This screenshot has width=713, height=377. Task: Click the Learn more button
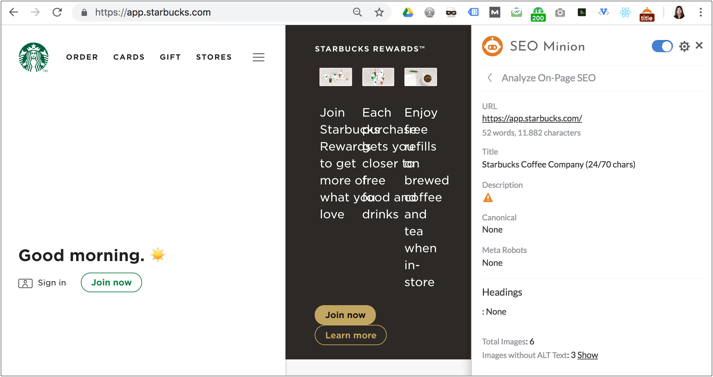click(351, 335)
